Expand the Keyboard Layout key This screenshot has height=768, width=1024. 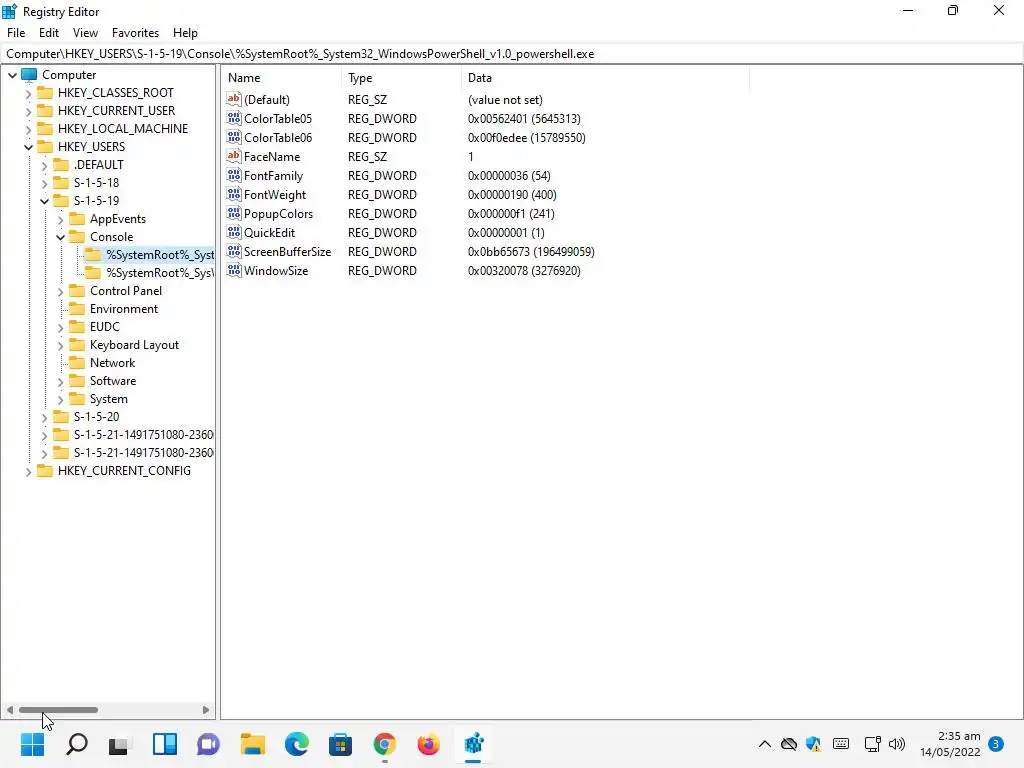point(61,345)
